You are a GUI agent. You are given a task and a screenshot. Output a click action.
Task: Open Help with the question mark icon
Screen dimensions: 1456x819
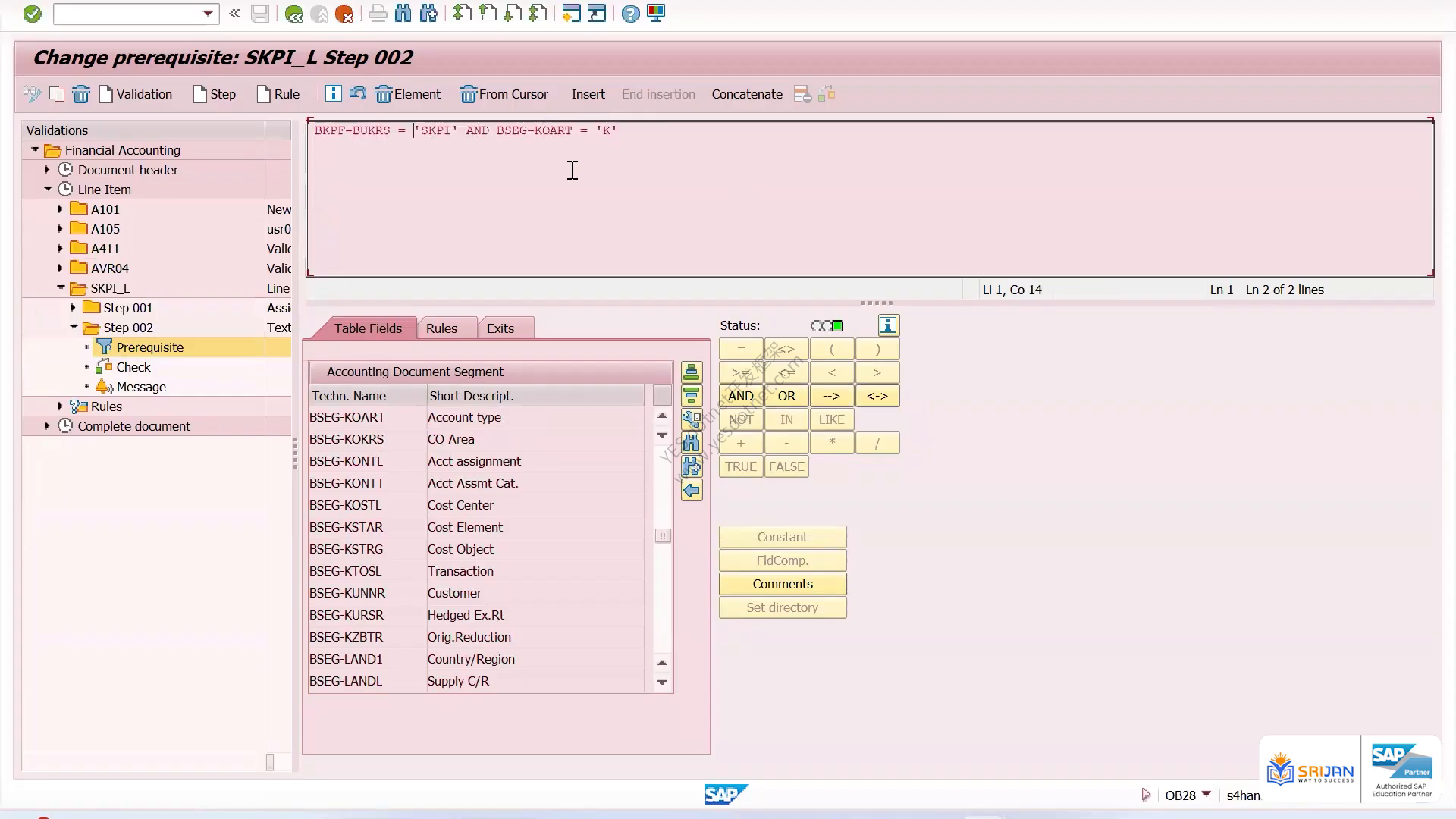[630, 14]
